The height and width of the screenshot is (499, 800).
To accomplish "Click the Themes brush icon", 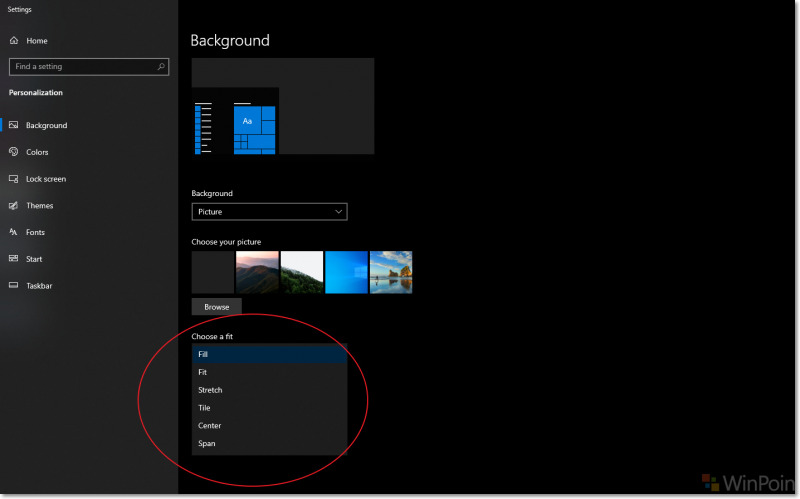I will pyautogui.click(x=14, y=205).
